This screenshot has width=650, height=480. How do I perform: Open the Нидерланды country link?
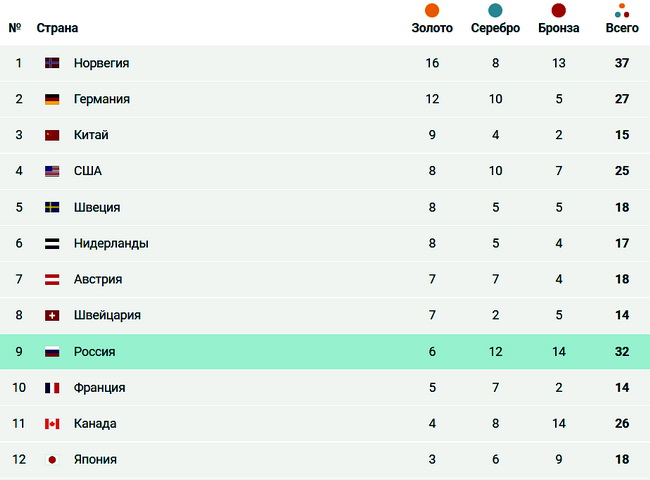pos(111,243)
